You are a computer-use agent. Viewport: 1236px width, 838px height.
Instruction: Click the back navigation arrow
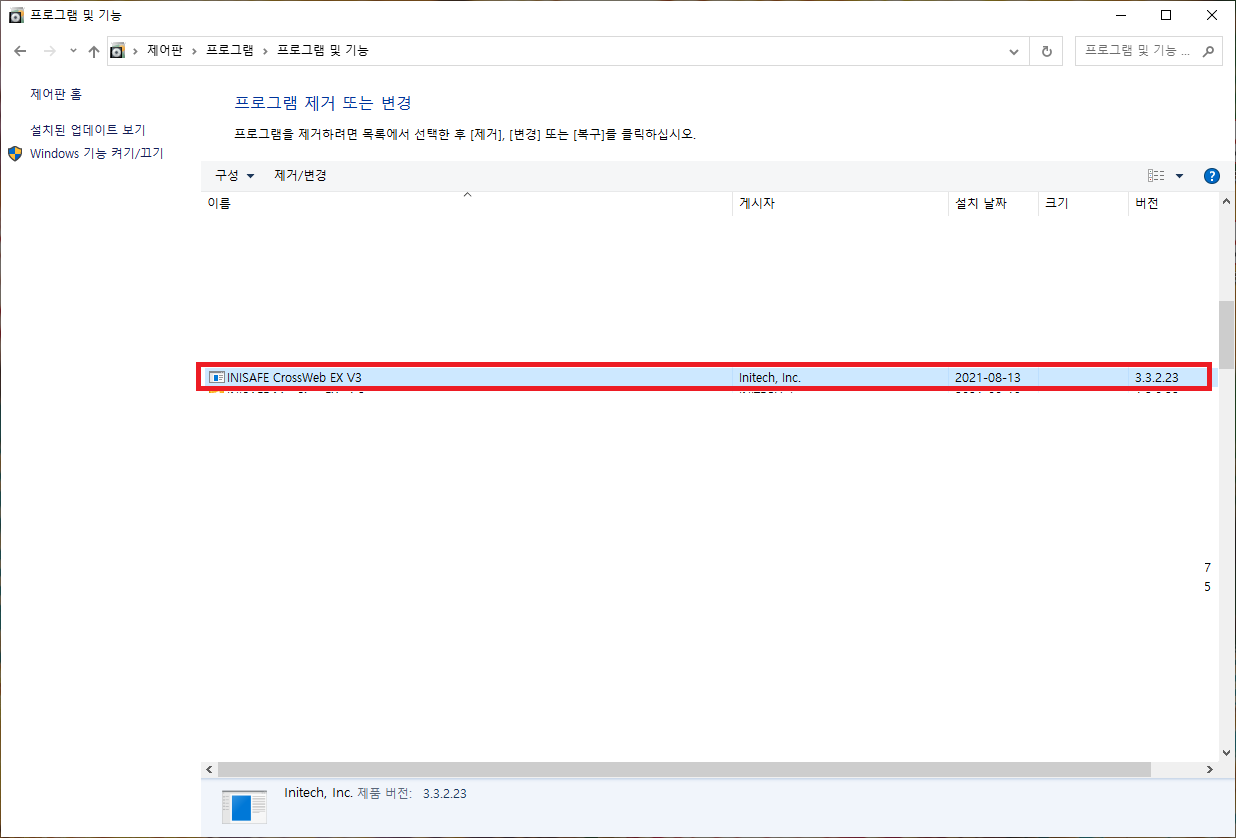pyautogui.click(x=20, y=50)
